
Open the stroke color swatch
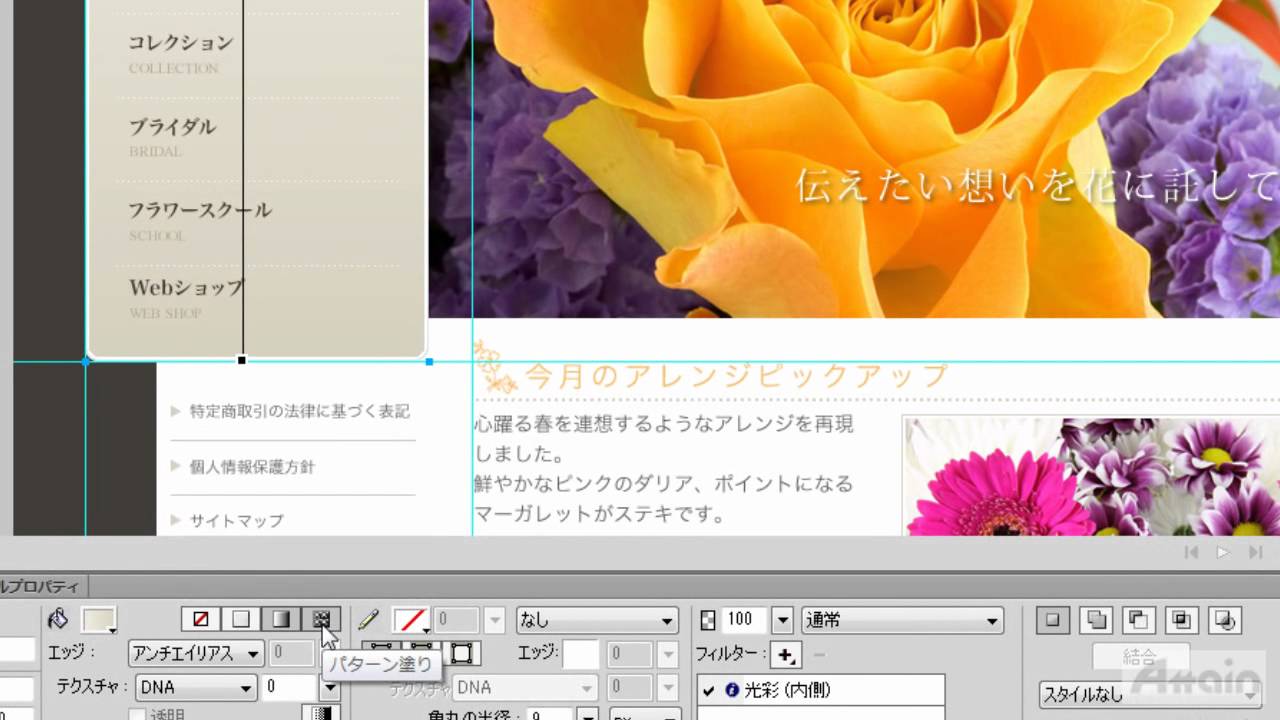click(411, 620)
